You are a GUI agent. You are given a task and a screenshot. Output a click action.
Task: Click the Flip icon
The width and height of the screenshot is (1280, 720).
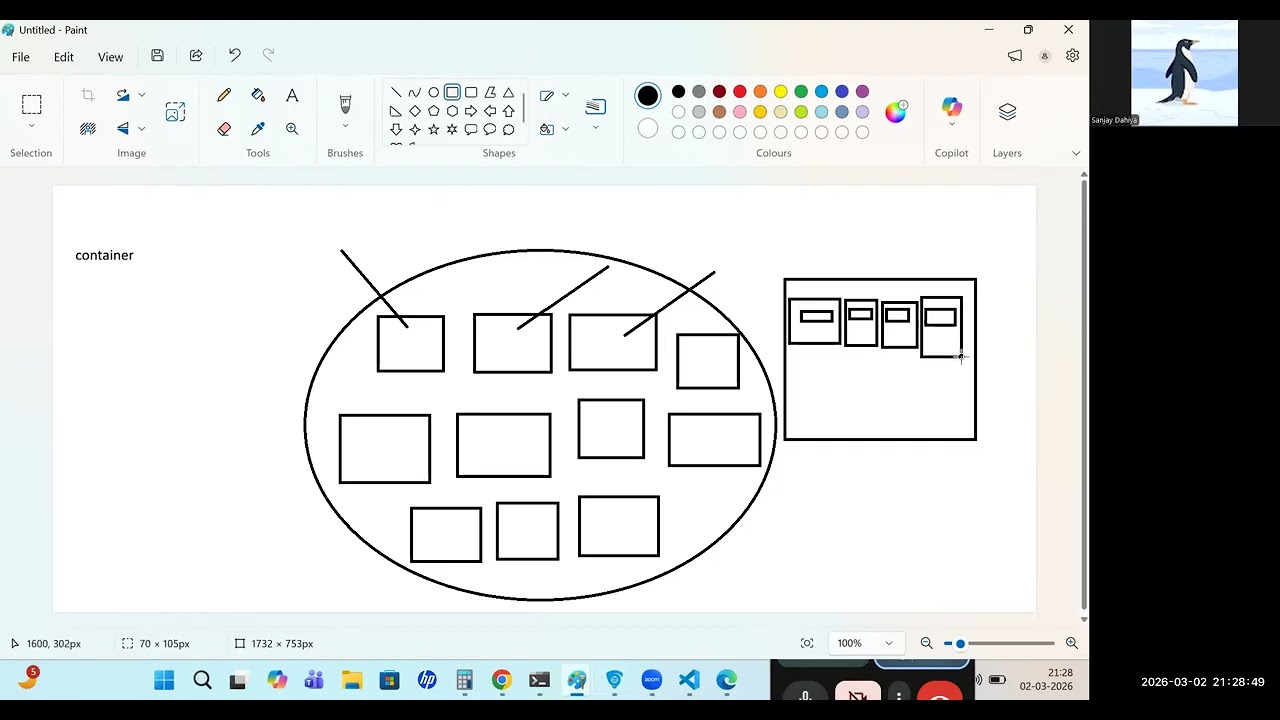[123, 128]
